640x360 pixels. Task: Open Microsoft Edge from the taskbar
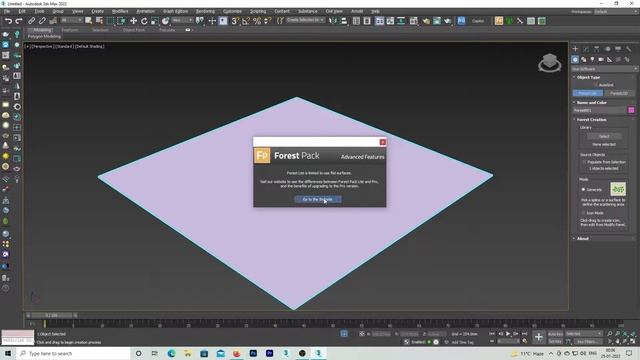tap(171, 353)
